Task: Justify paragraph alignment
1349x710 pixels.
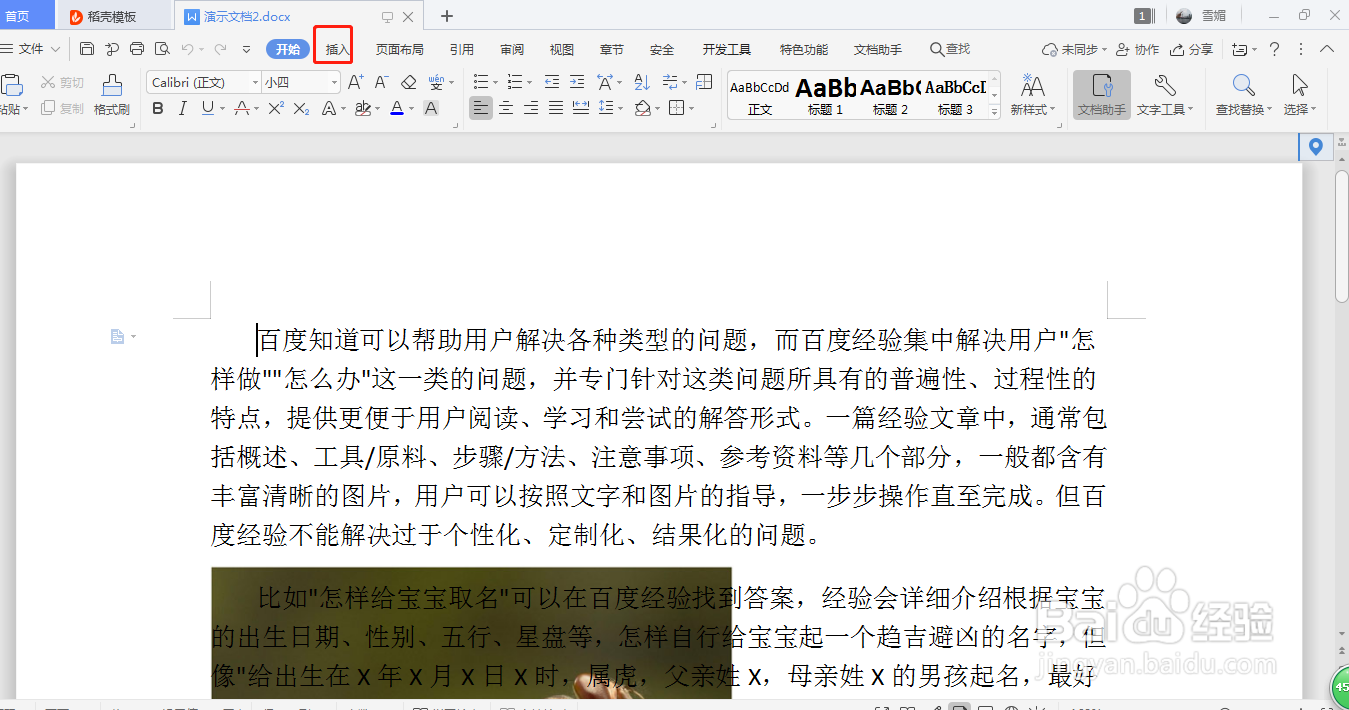Action: 556,108
